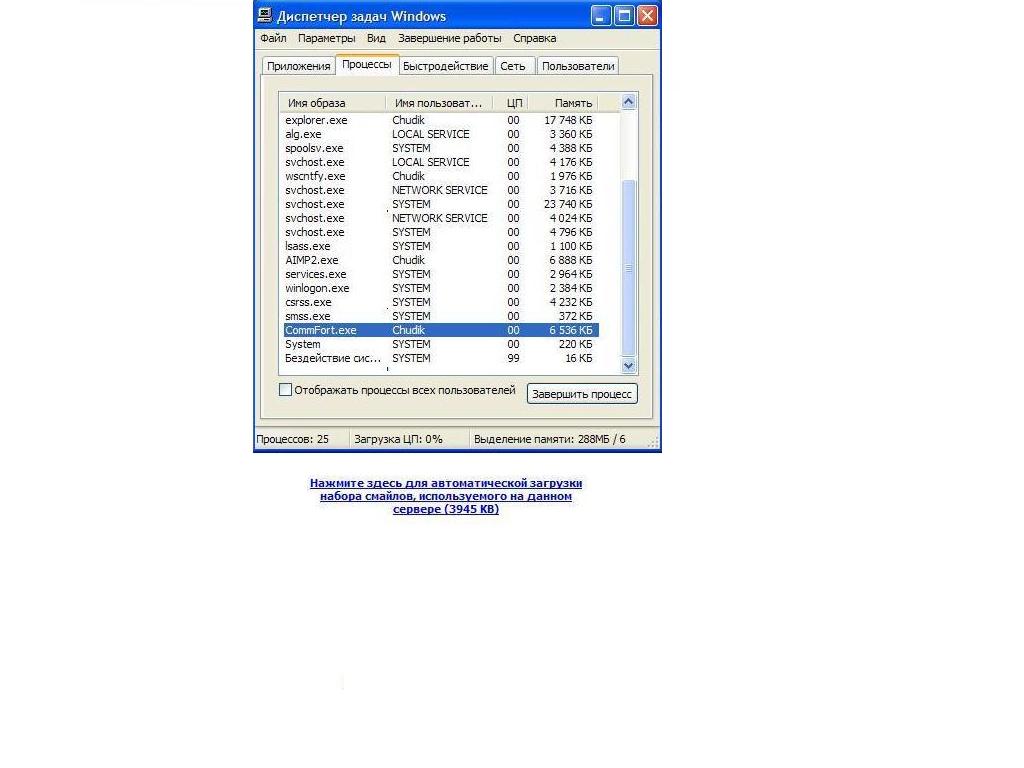Sort processes by Память column header
The image size is (1024, 768).
point(573,103)
